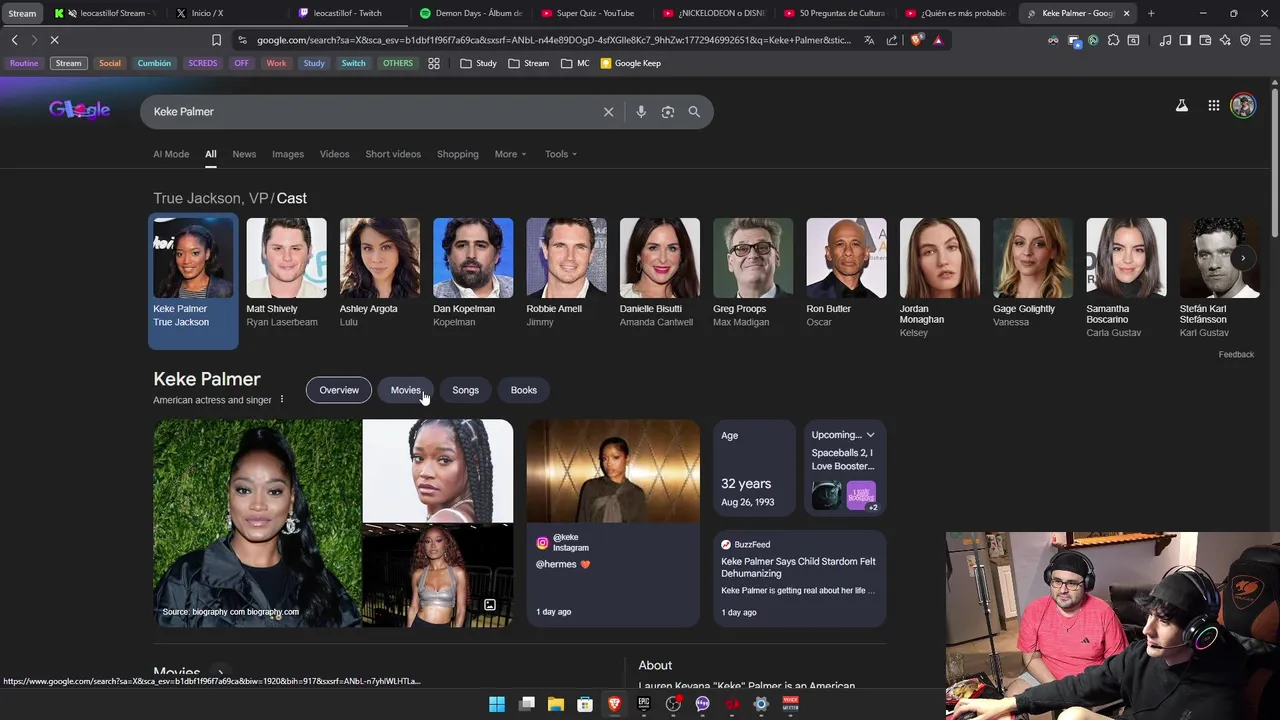Open the @keke Instagram post card

(x=613, y=523)
